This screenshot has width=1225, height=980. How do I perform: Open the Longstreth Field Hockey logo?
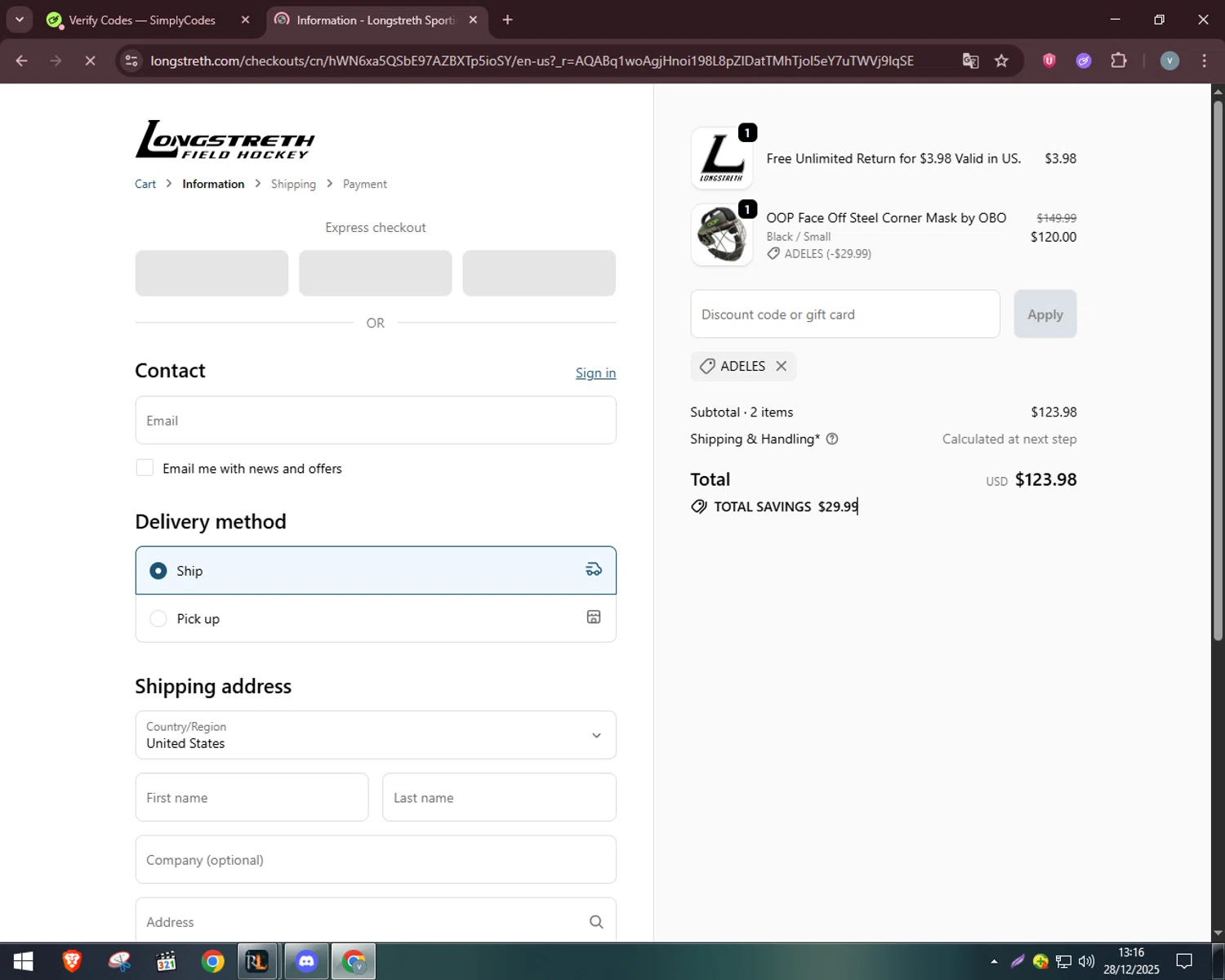pos(225,140)
